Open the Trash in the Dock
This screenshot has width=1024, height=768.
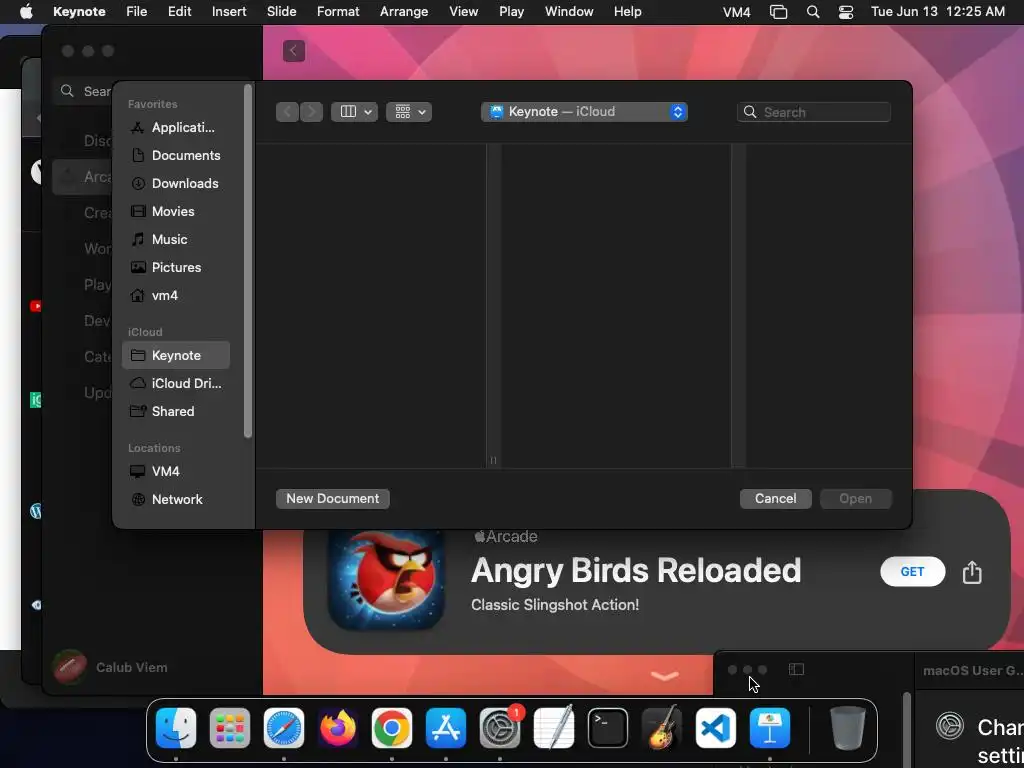pyautogui.click(x=848, y=728)
